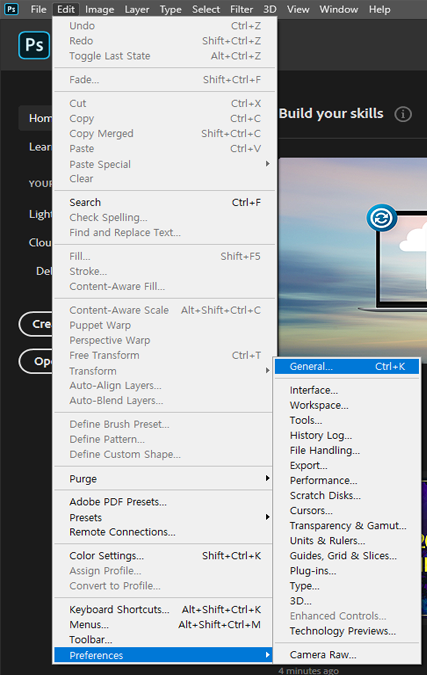The image size is (427, 675).
Task: Open the File menu
Action: pos(38,9)
